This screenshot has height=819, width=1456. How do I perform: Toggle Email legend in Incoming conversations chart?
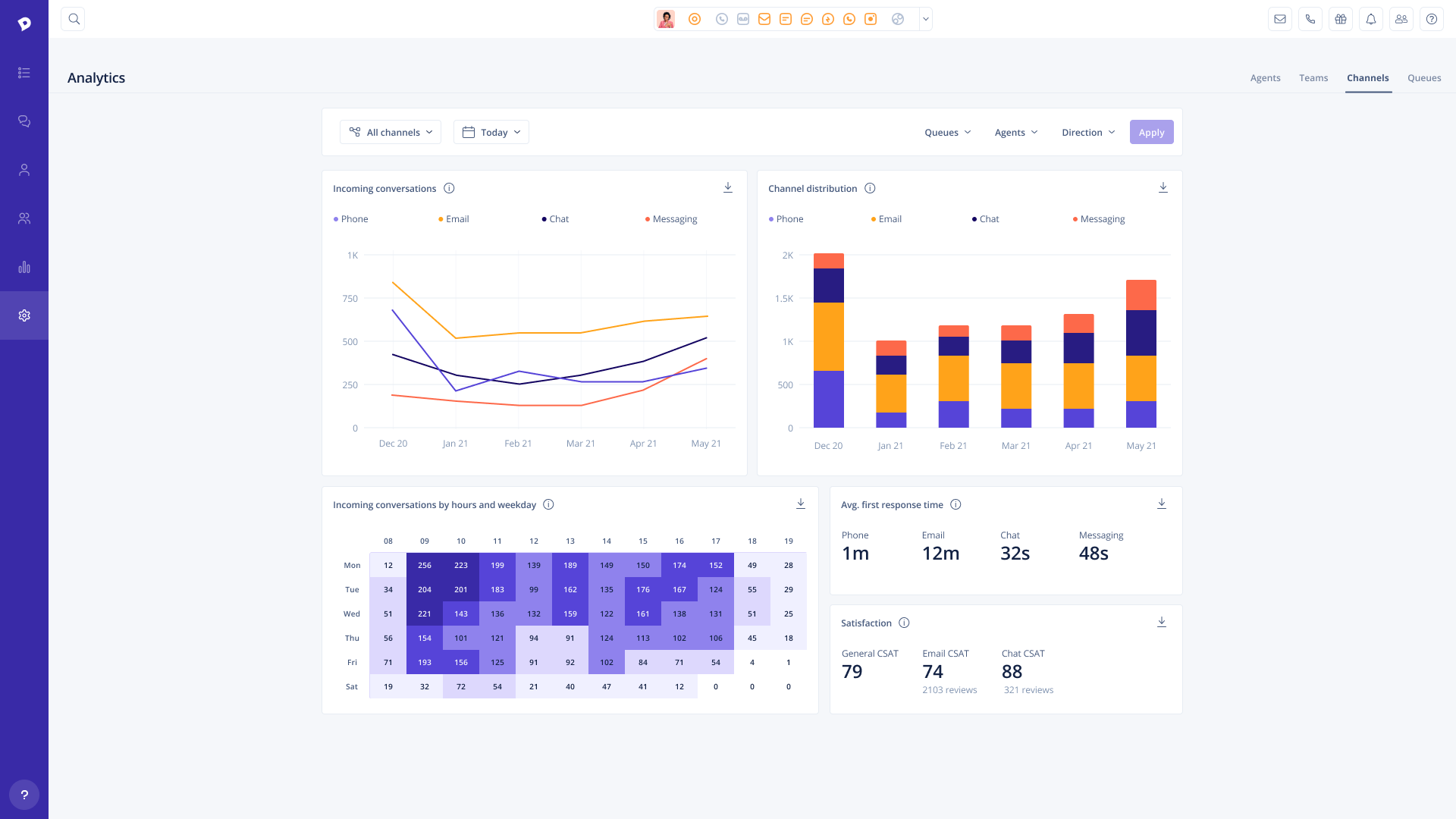coord(453,219)
